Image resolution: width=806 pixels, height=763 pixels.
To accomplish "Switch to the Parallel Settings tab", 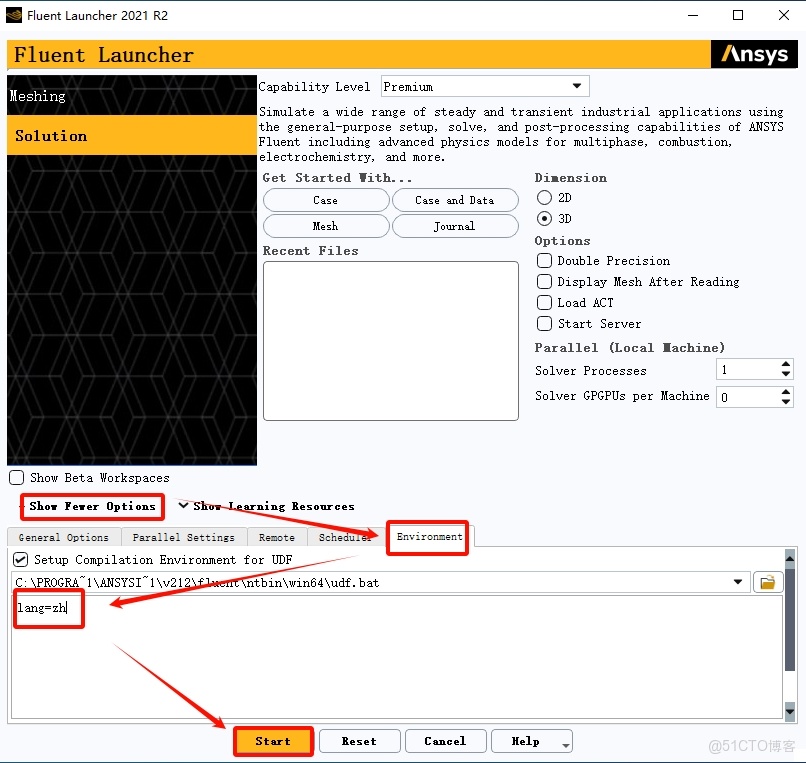I will (x=184, y=537).
